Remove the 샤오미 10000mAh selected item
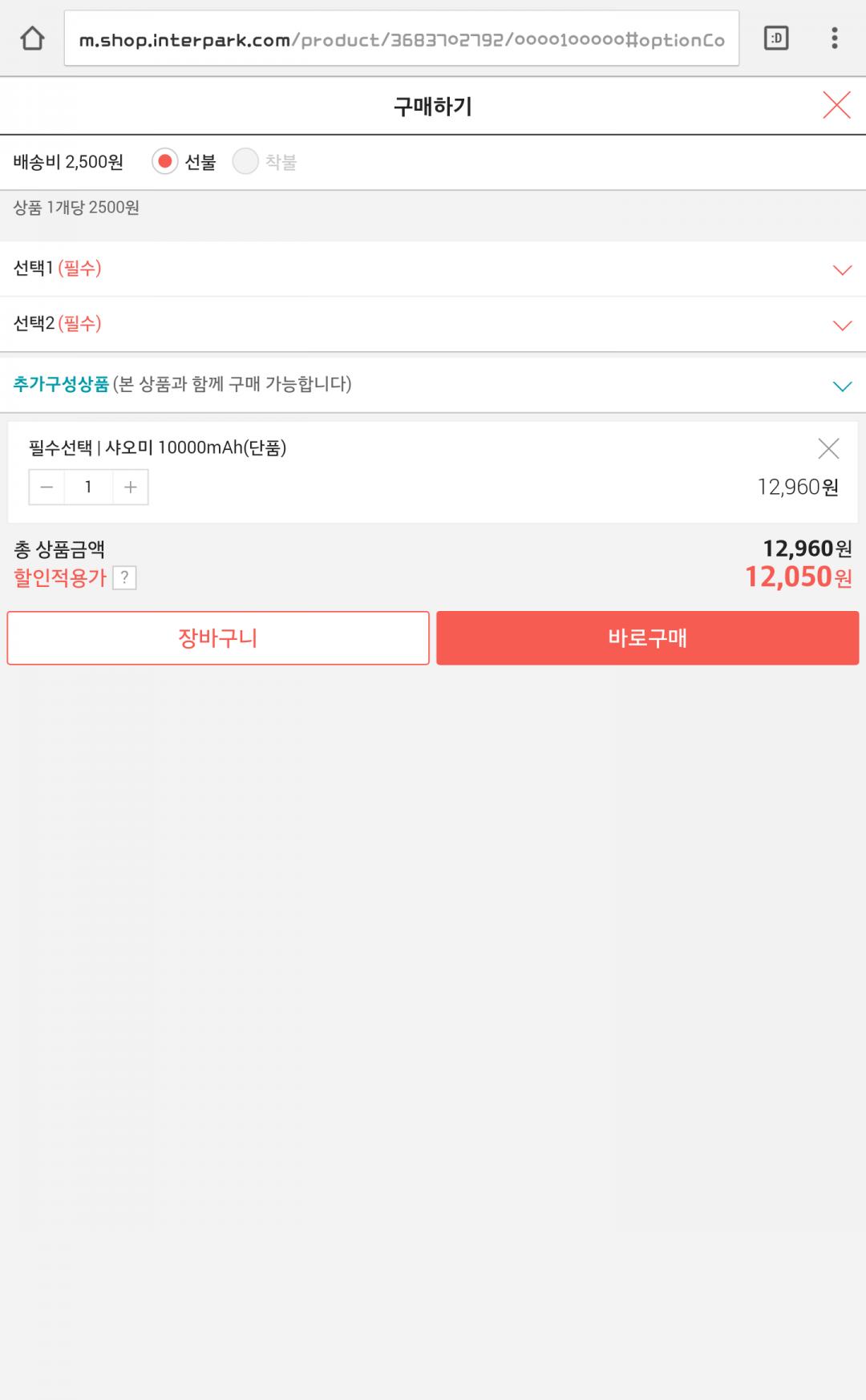This screenshot has width=866, height=1400. coord(828,448)
